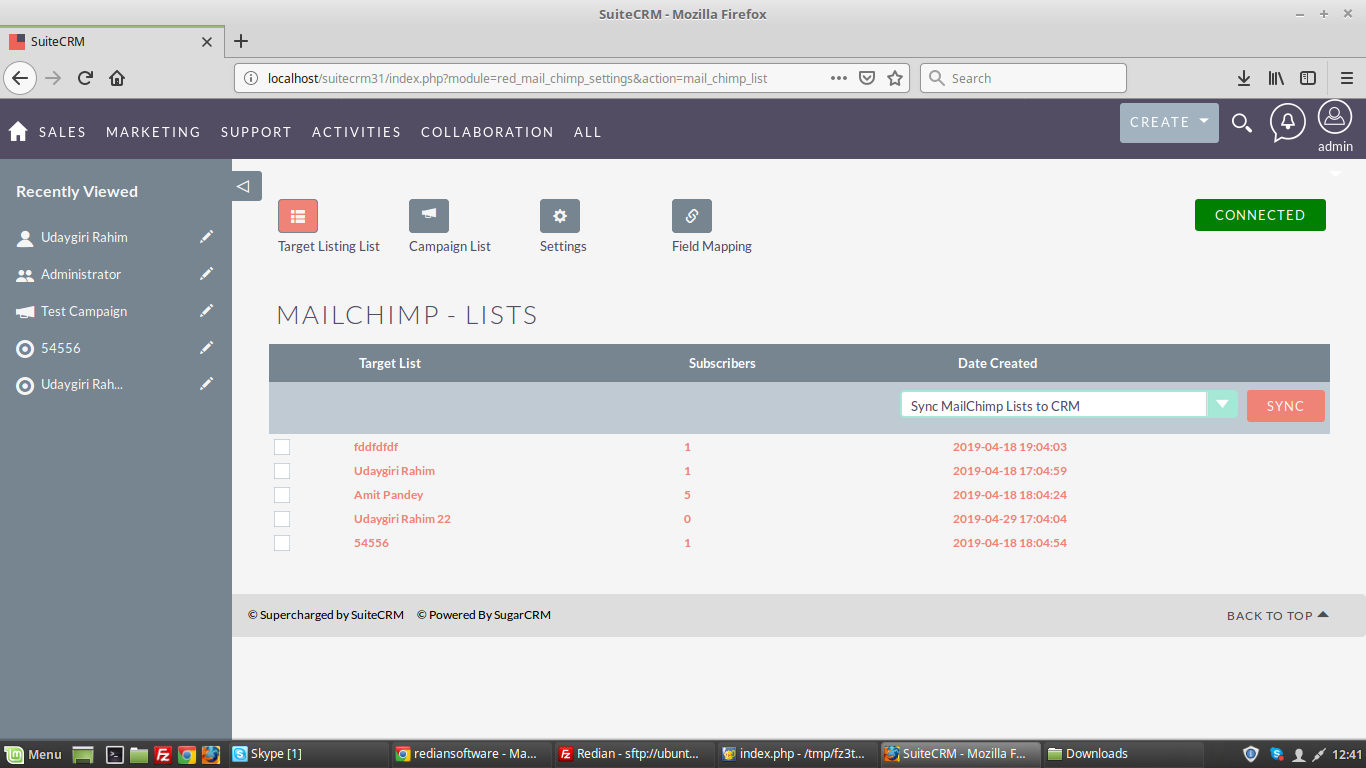Click the SYNC button
The height and width of the screenshot is (768, 1366).
1285,406
